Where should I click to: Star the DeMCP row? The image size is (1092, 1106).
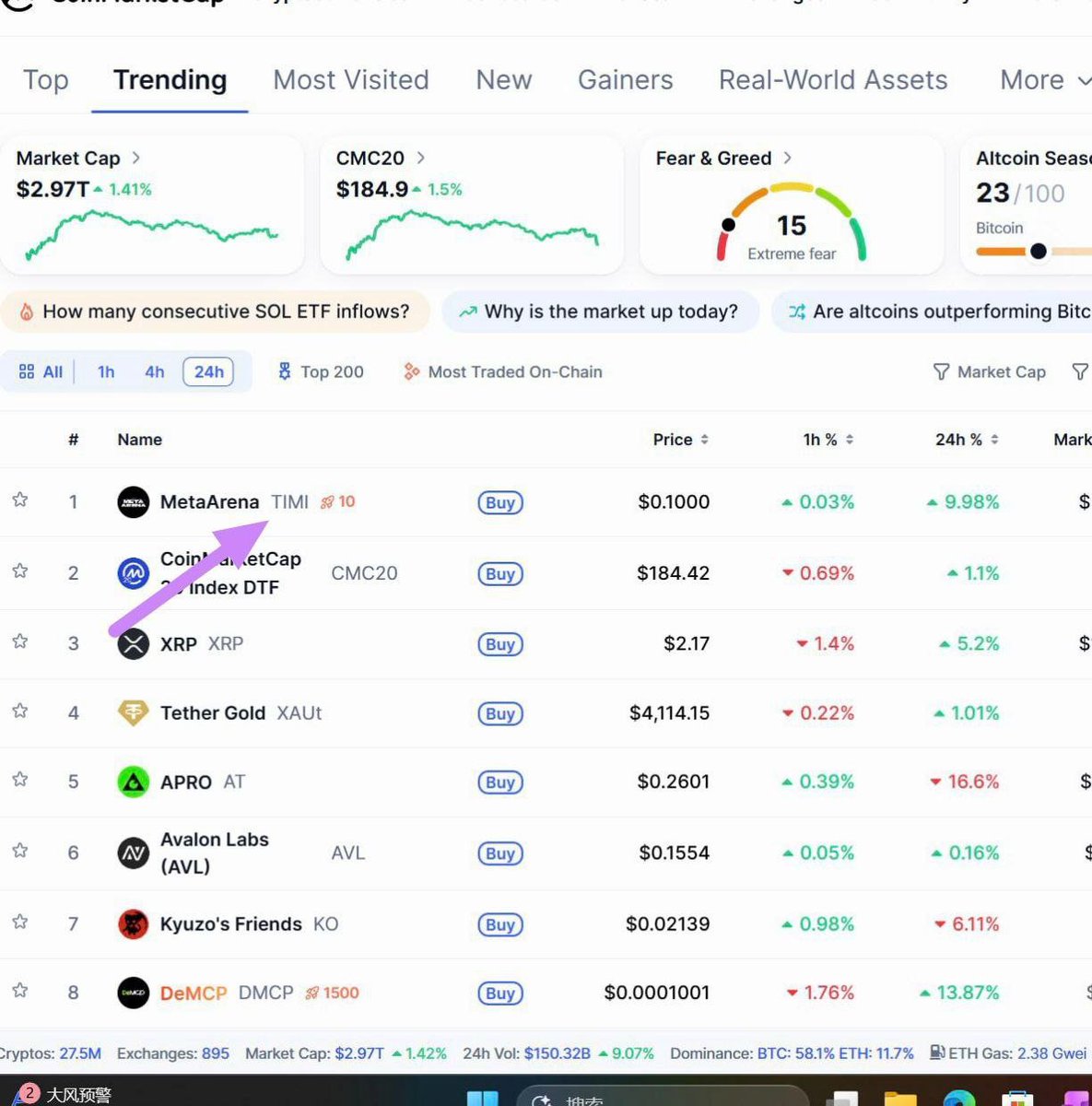click(19, 991)
